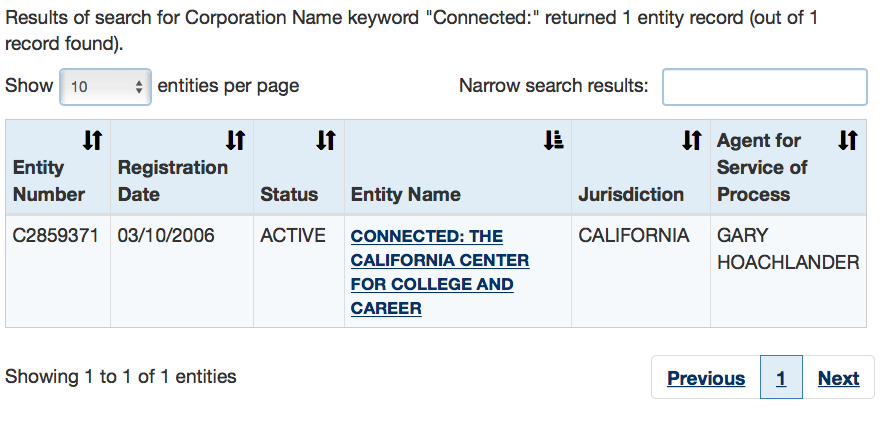Open the entities per page dropdown
Image resolution: width=885 pixels, height=426 pixels.
pyautogui.click(x=106, y=87)
